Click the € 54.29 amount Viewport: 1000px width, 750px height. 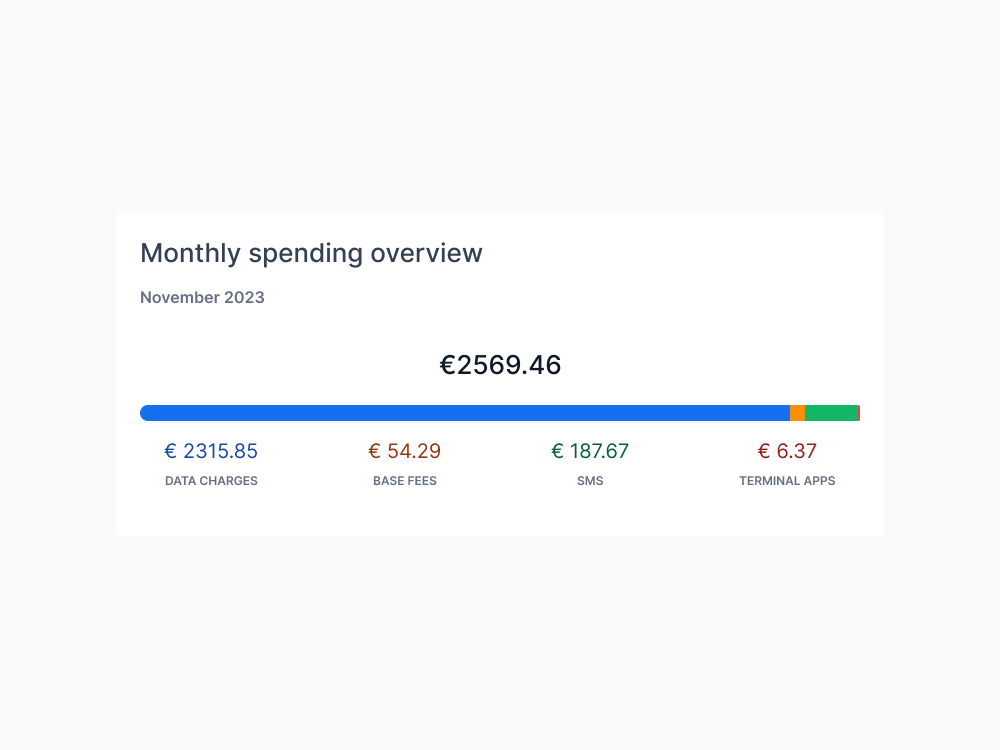pos(405,451)
